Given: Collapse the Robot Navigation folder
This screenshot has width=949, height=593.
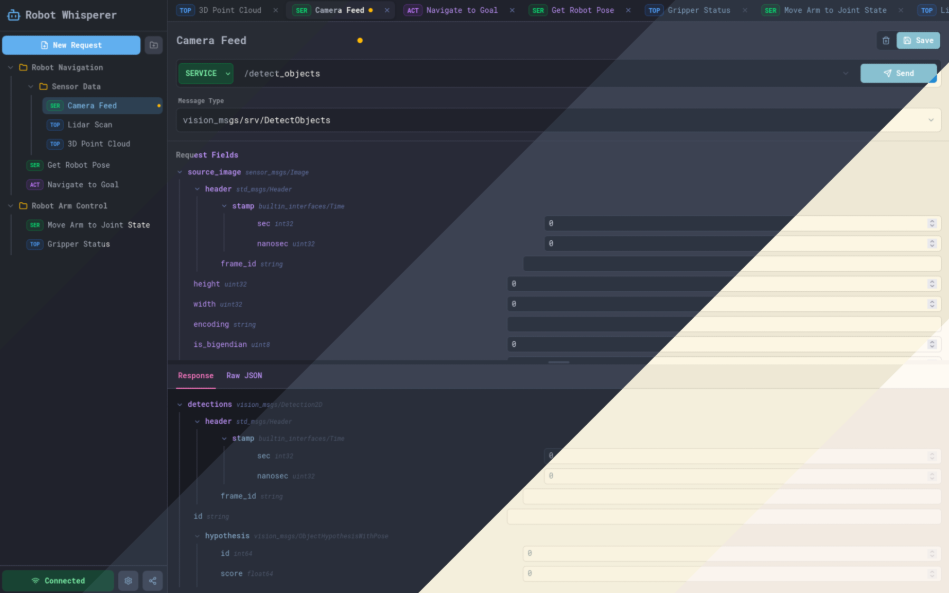Looking at the screenshot, I should point(11,68).
